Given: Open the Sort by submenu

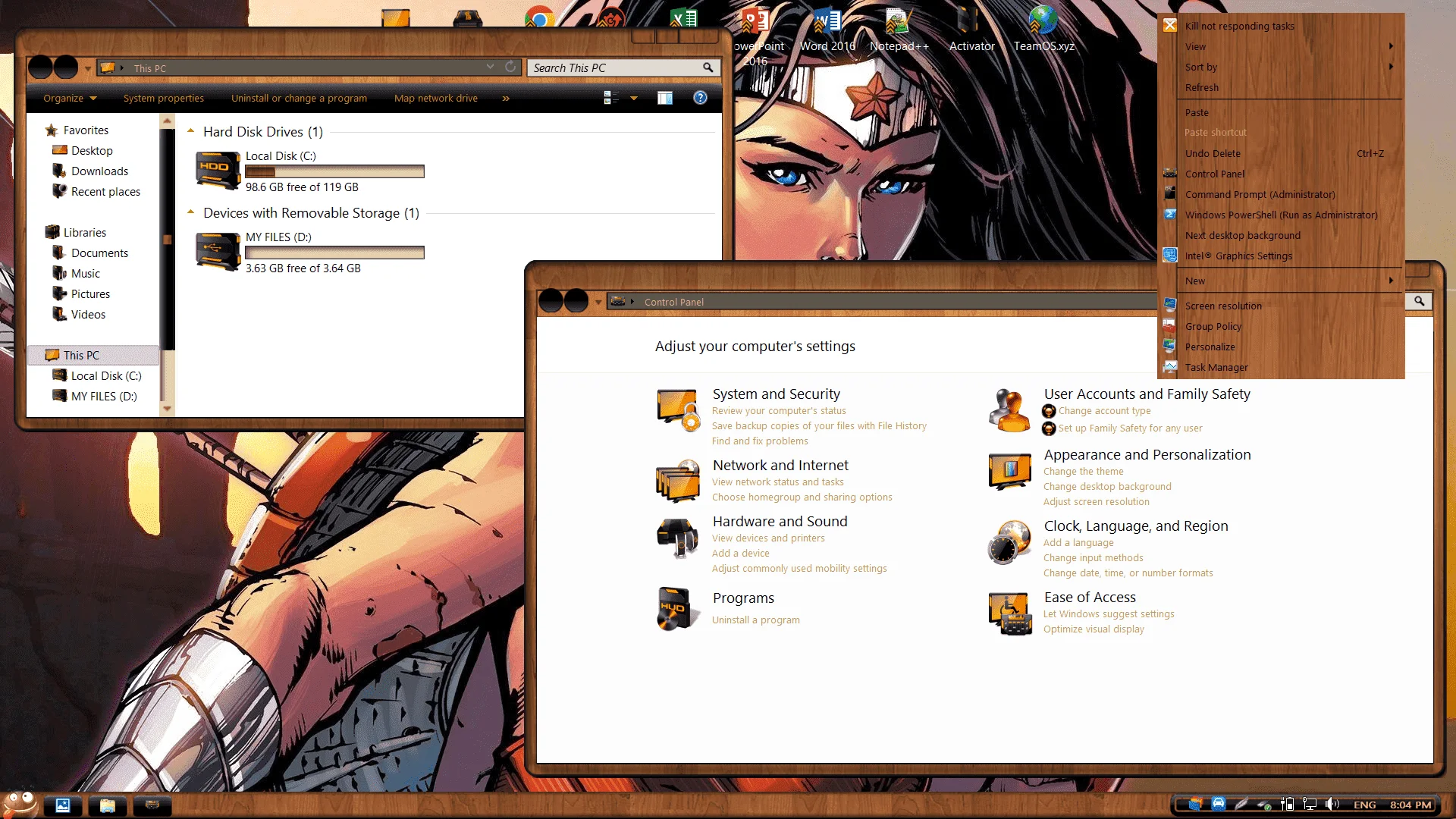Looking at the screenshot, I should [1282, 67].
